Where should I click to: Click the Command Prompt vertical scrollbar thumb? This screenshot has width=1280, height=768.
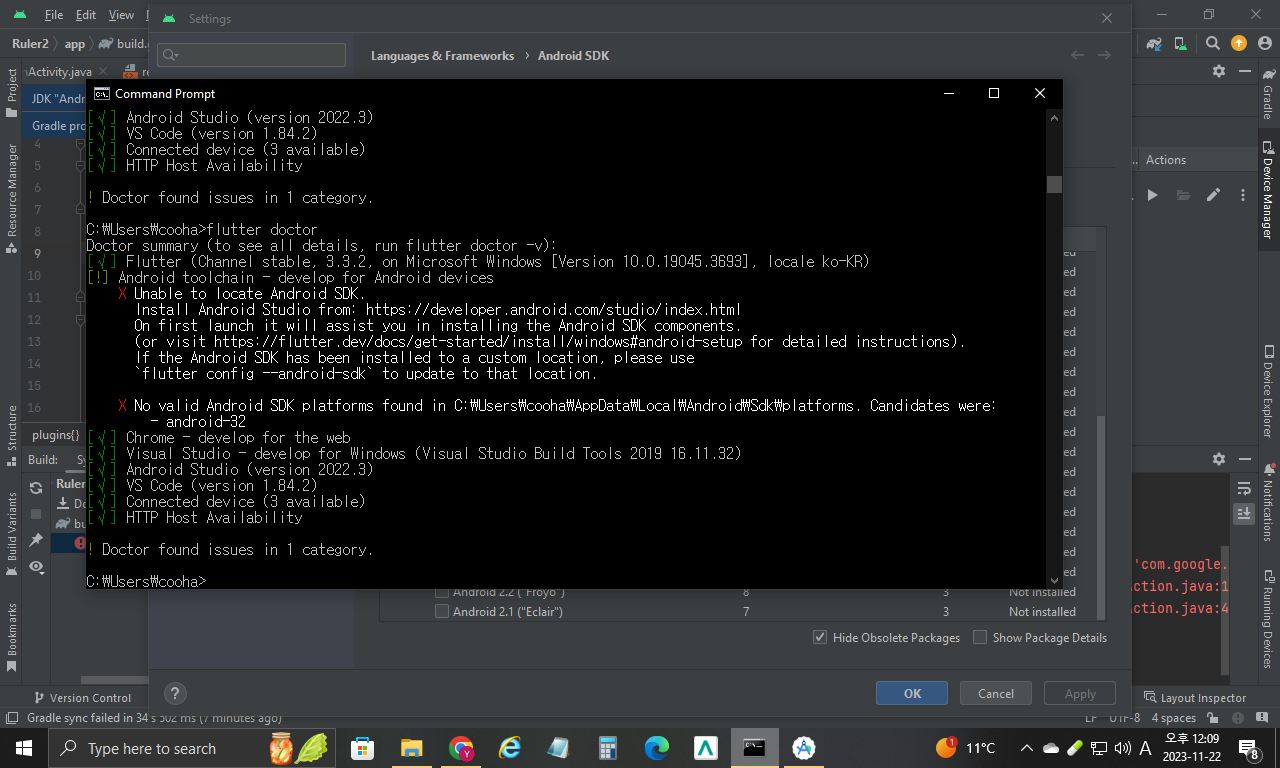pyautogui.click(x=1054, y=184)
